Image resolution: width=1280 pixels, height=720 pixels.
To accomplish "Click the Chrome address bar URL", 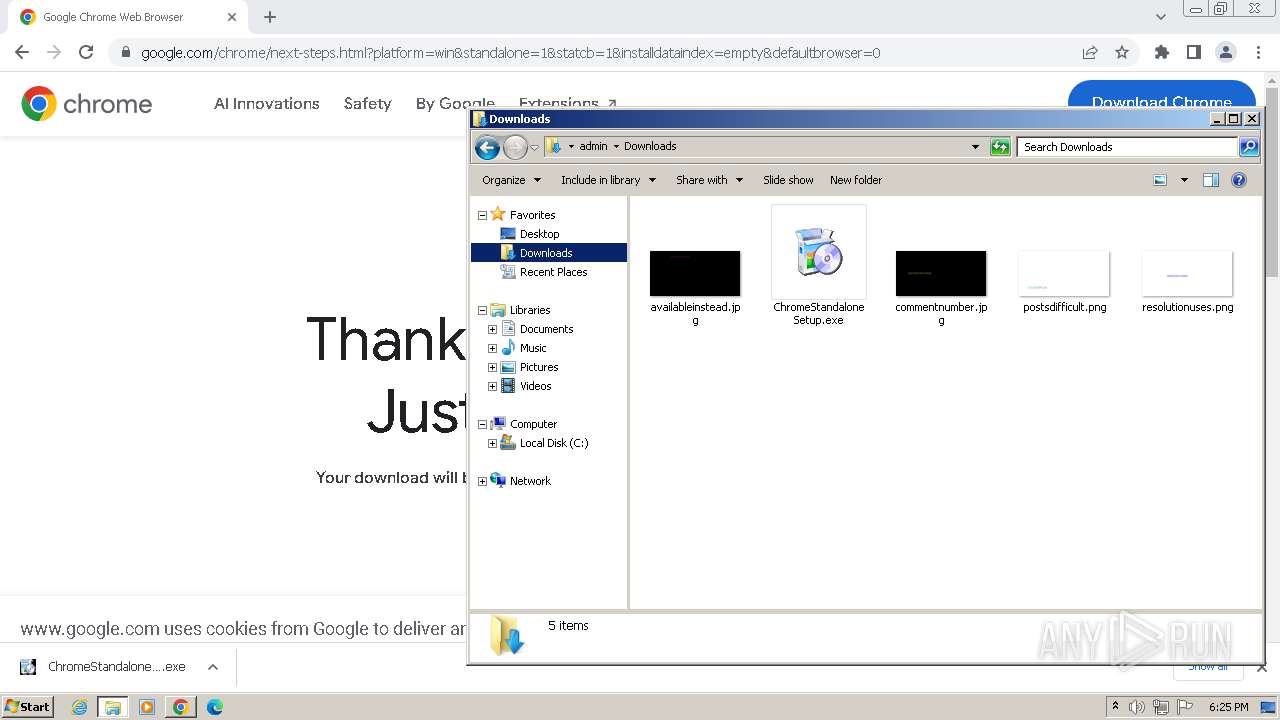I will [510, 53].
